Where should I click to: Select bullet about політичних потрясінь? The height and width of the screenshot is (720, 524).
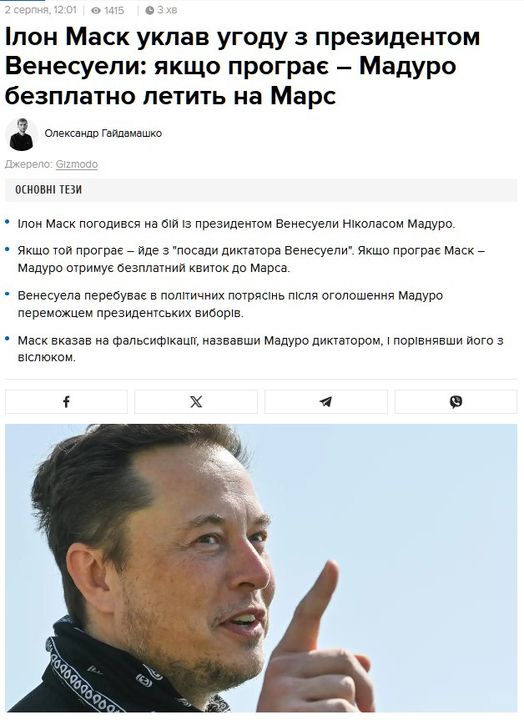click(x=230, y=304)
